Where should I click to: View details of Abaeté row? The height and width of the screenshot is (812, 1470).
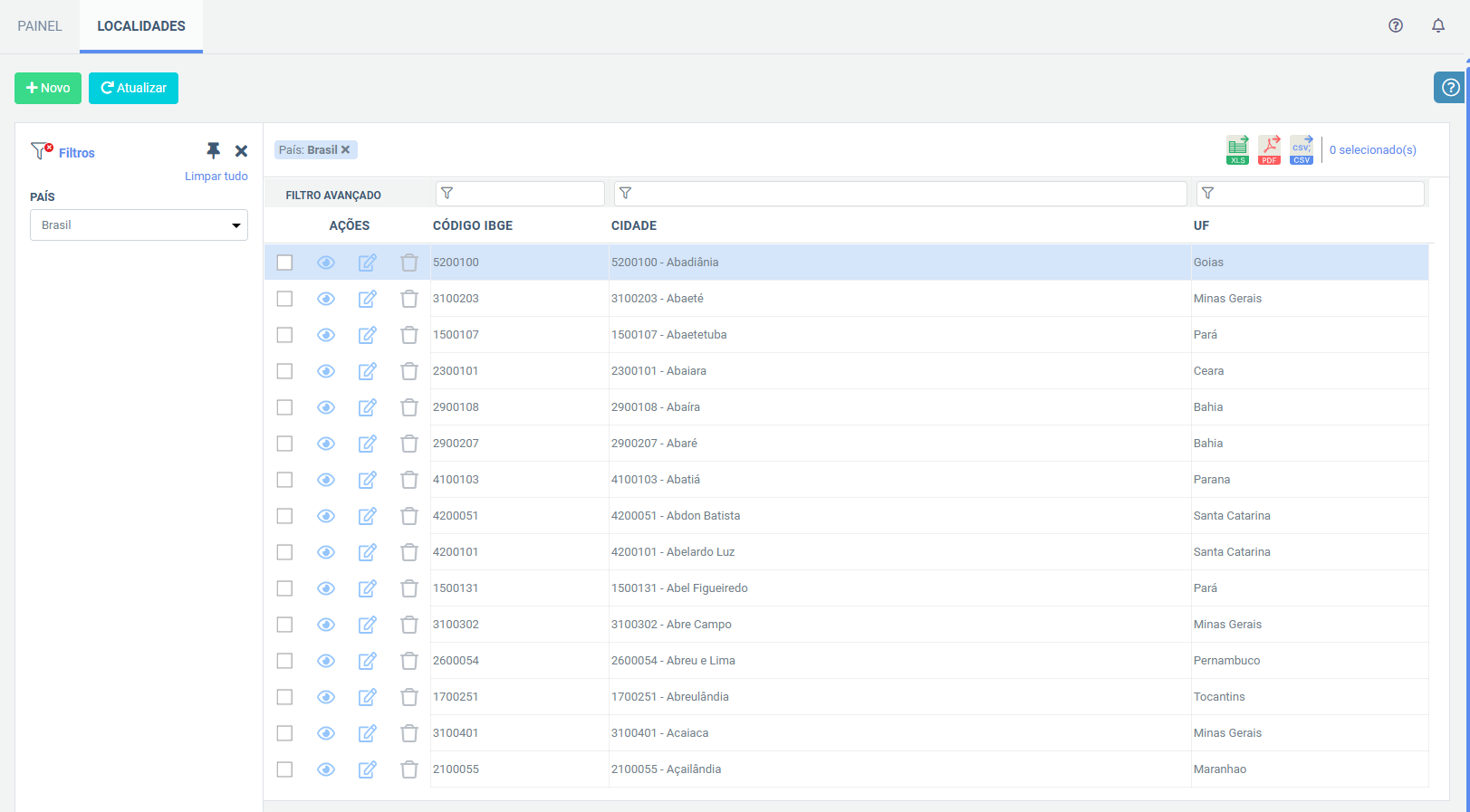tap(326, 299)
